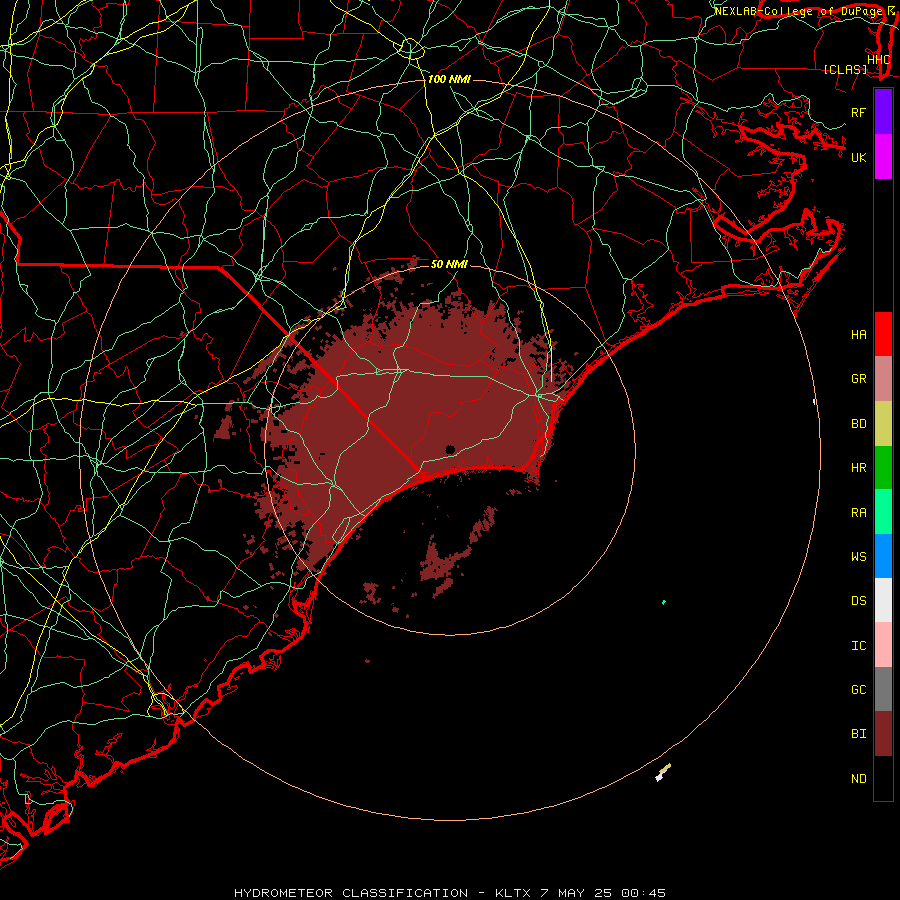
Task: Click the GC gray legend swatch
Action: tap(883, 689)
